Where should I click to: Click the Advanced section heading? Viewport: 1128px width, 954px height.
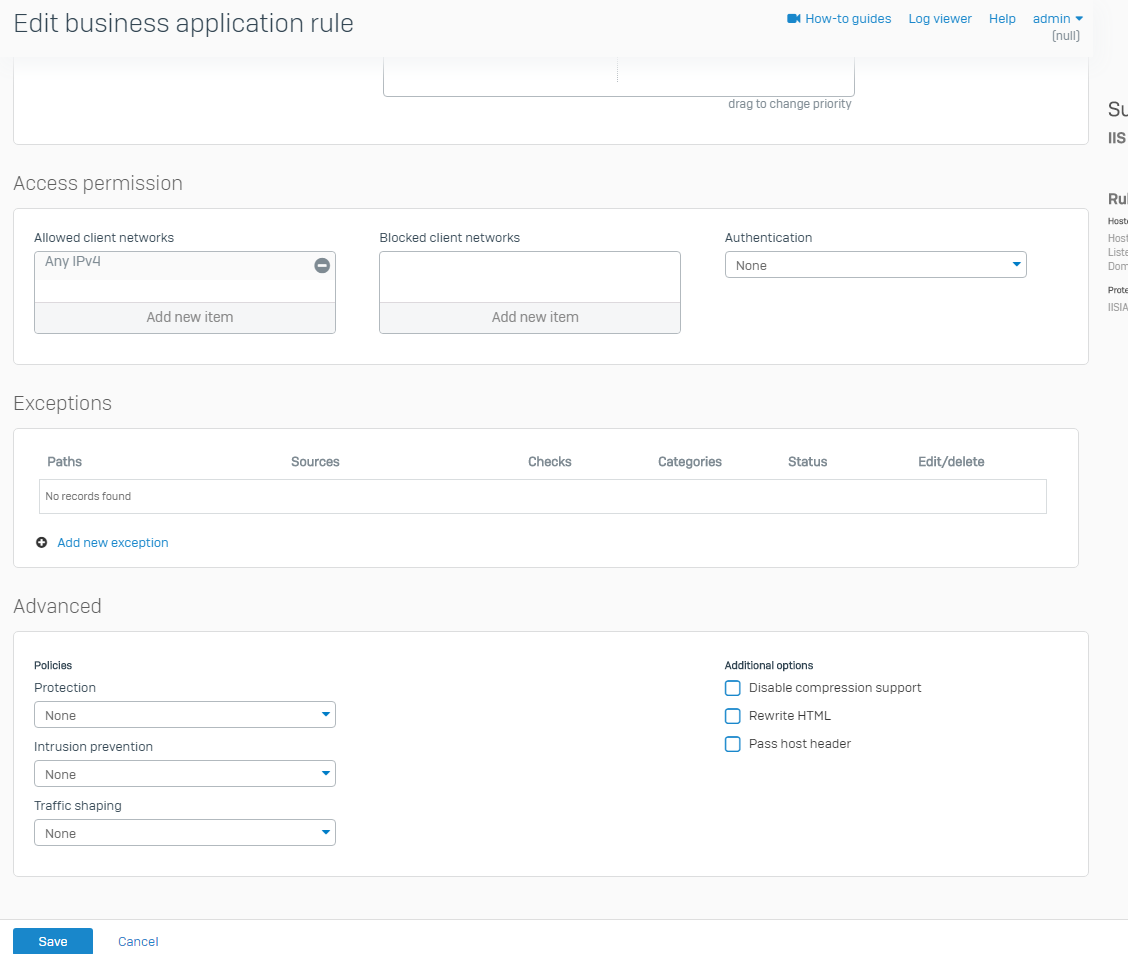pyautogui.click(x=58, y=606)
